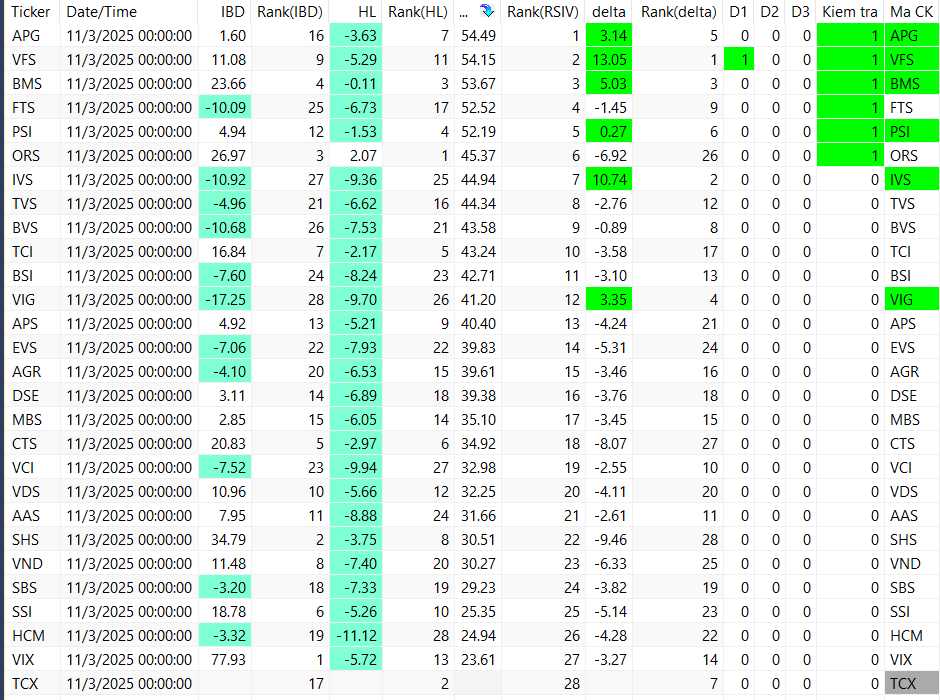Viewport: 940px width, 700px height.
Task: Click delta value 3.35 in VIG row
Action: (x=609, y=300)
